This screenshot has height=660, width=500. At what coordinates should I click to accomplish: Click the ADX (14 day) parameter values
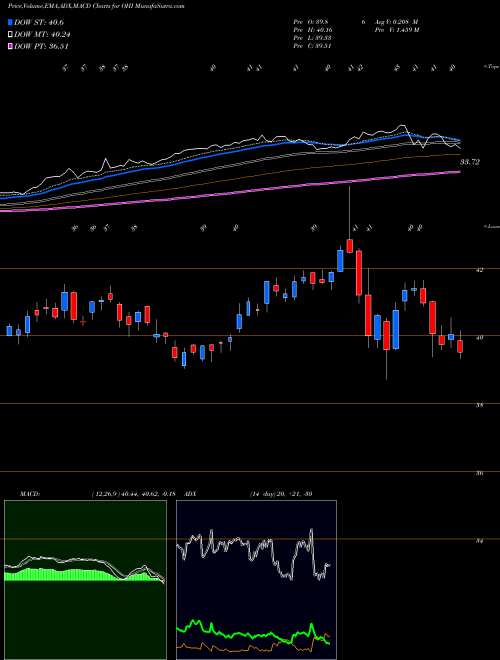[x=281, y=494]
